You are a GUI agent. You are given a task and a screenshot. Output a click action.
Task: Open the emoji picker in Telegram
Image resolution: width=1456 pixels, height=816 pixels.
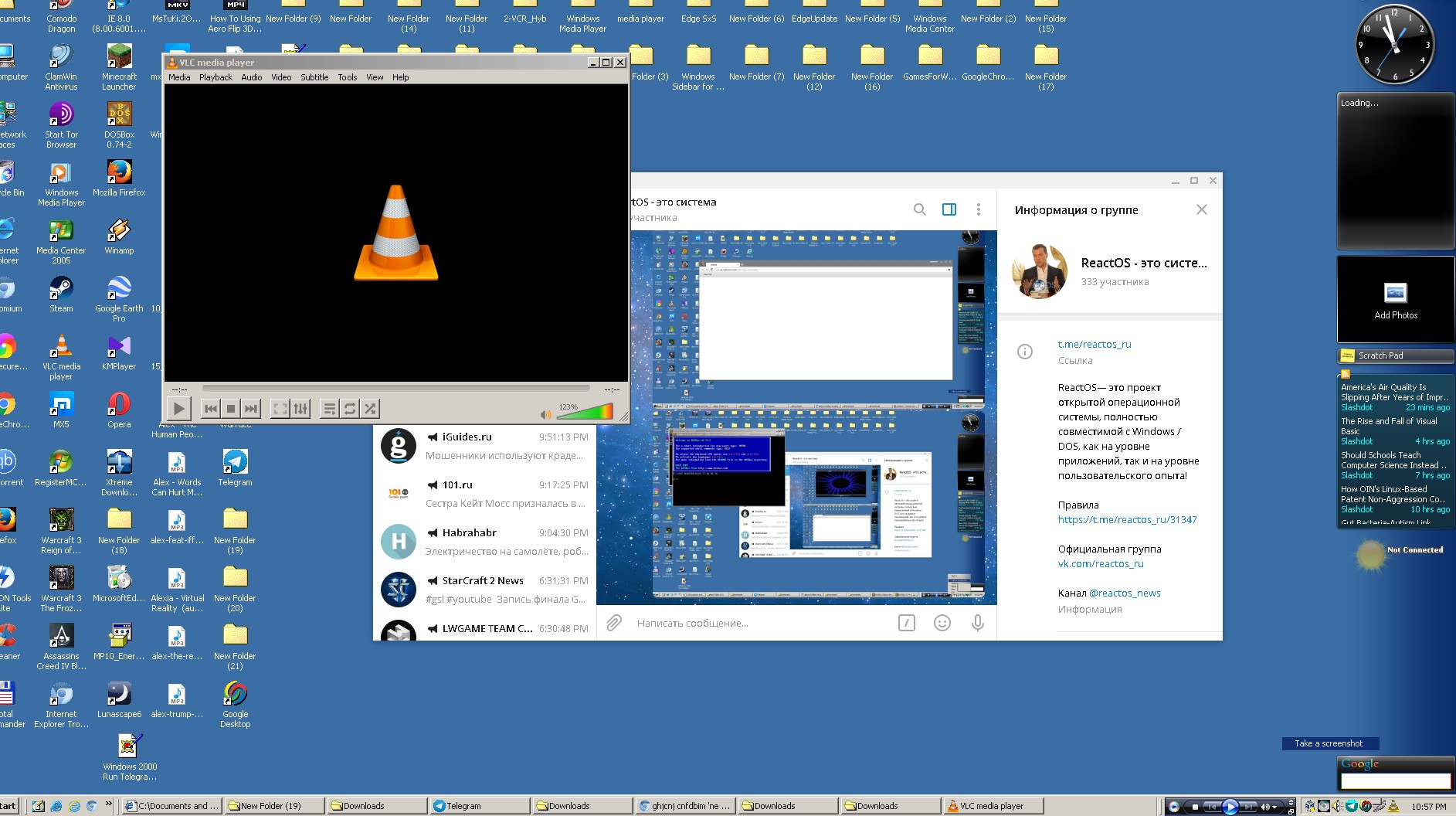[942, 623]
